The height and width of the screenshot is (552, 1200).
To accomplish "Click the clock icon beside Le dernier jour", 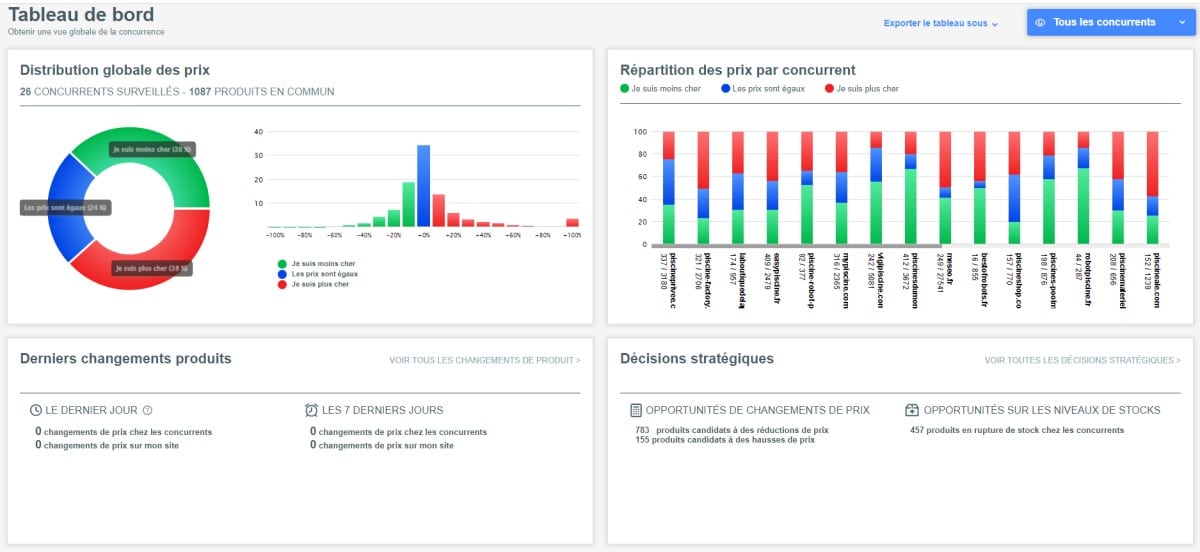I will coord(36,410).
